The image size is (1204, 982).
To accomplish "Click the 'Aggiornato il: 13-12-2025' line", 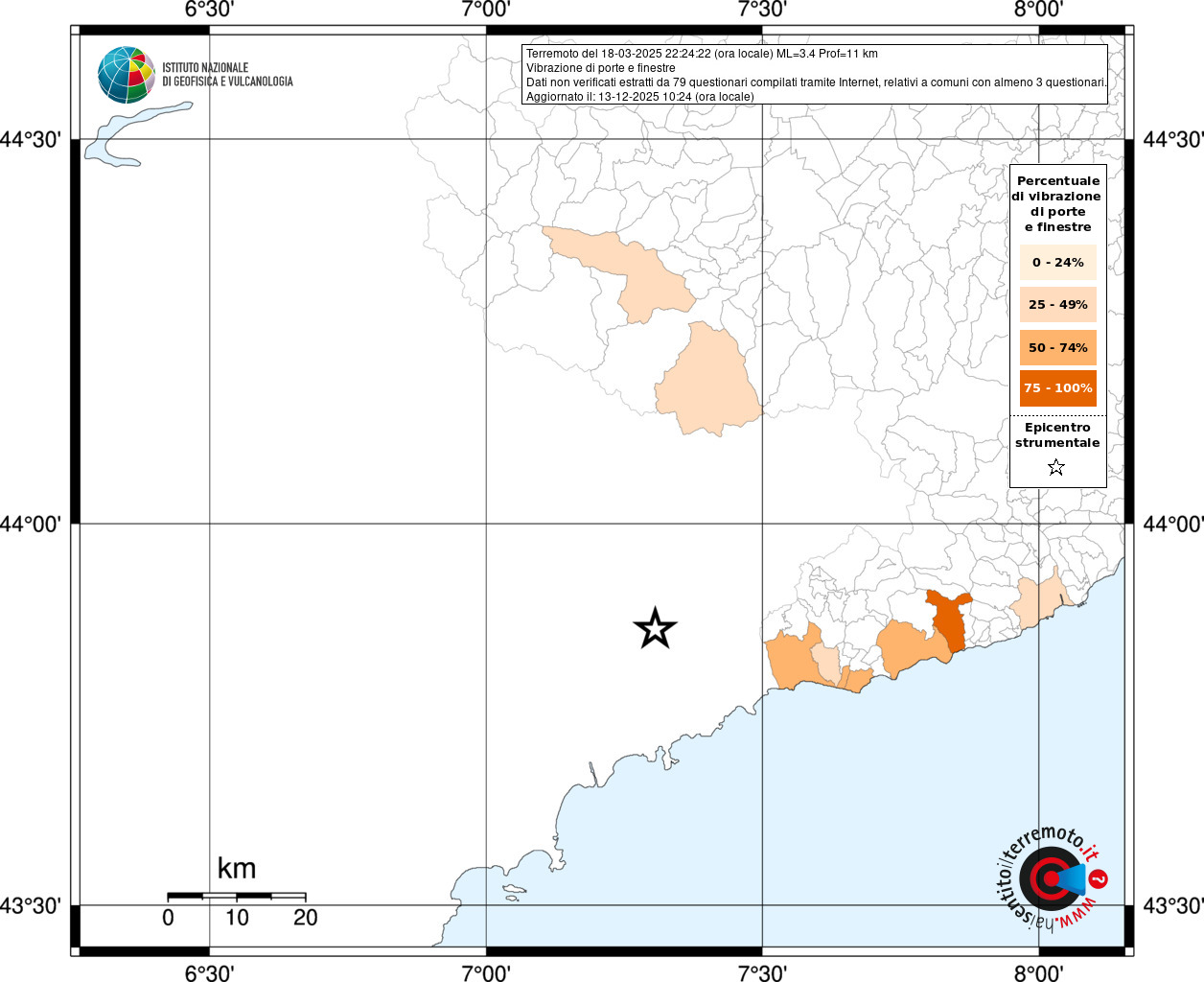I will [x=640, y=97].
